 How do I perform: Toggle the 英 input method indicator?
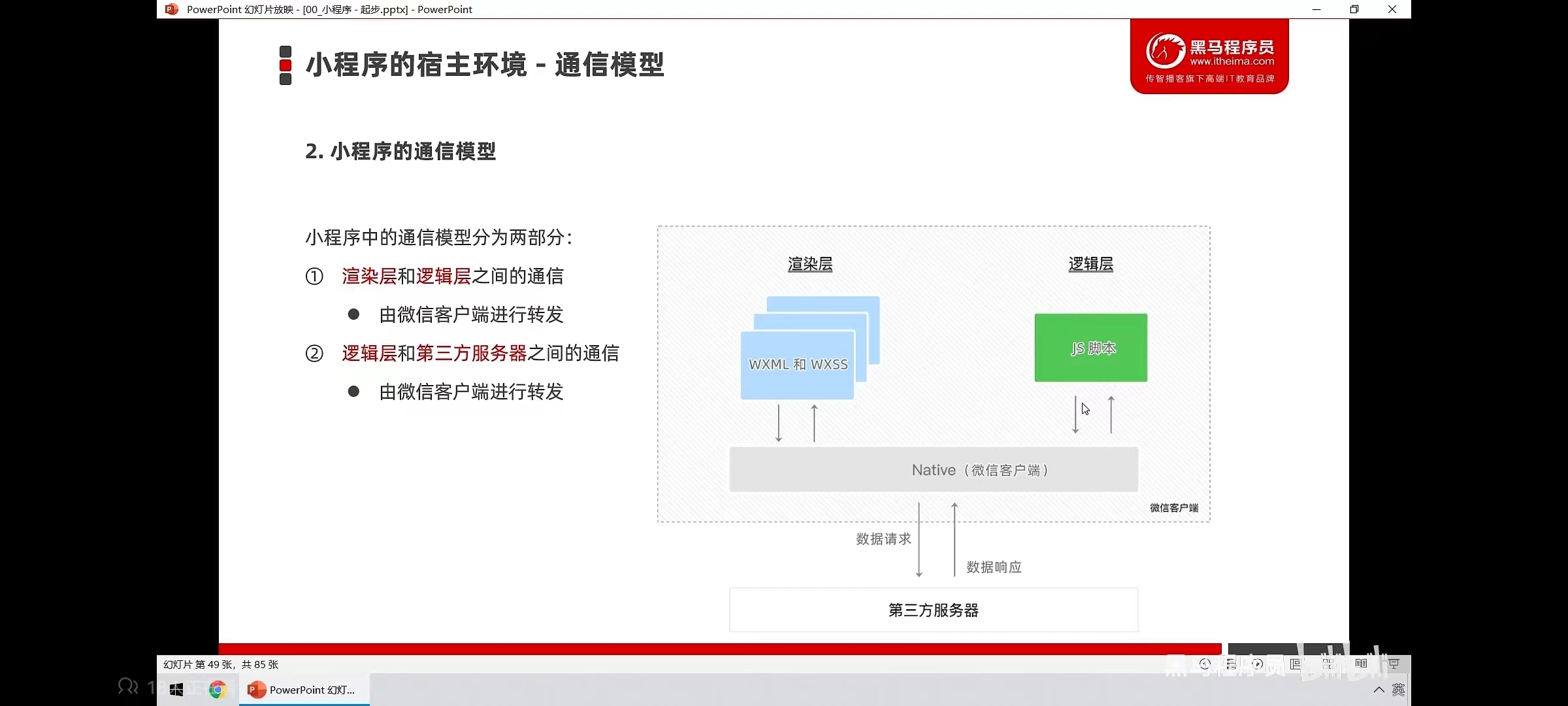[1398, 690]
